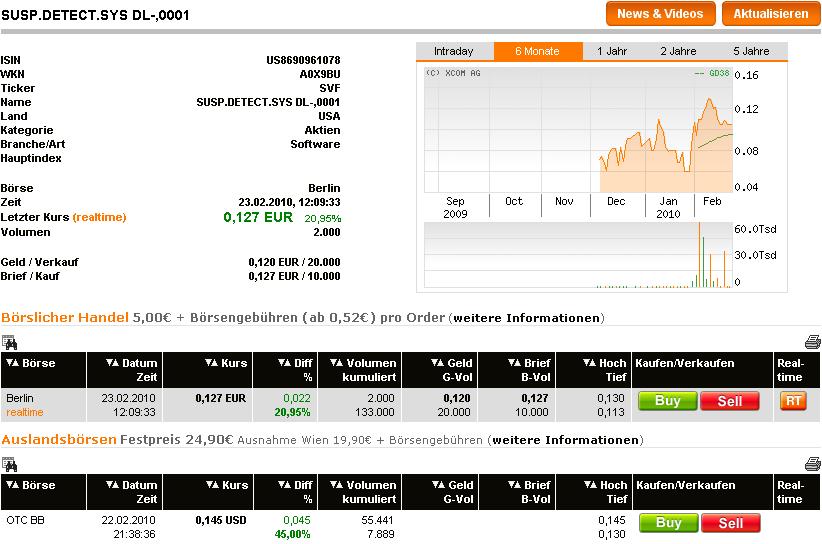Viewport: 822px width, 544px height.
Task: Click the orange (realtime) label beside Letzter Kurs
Action: [100, 217]
